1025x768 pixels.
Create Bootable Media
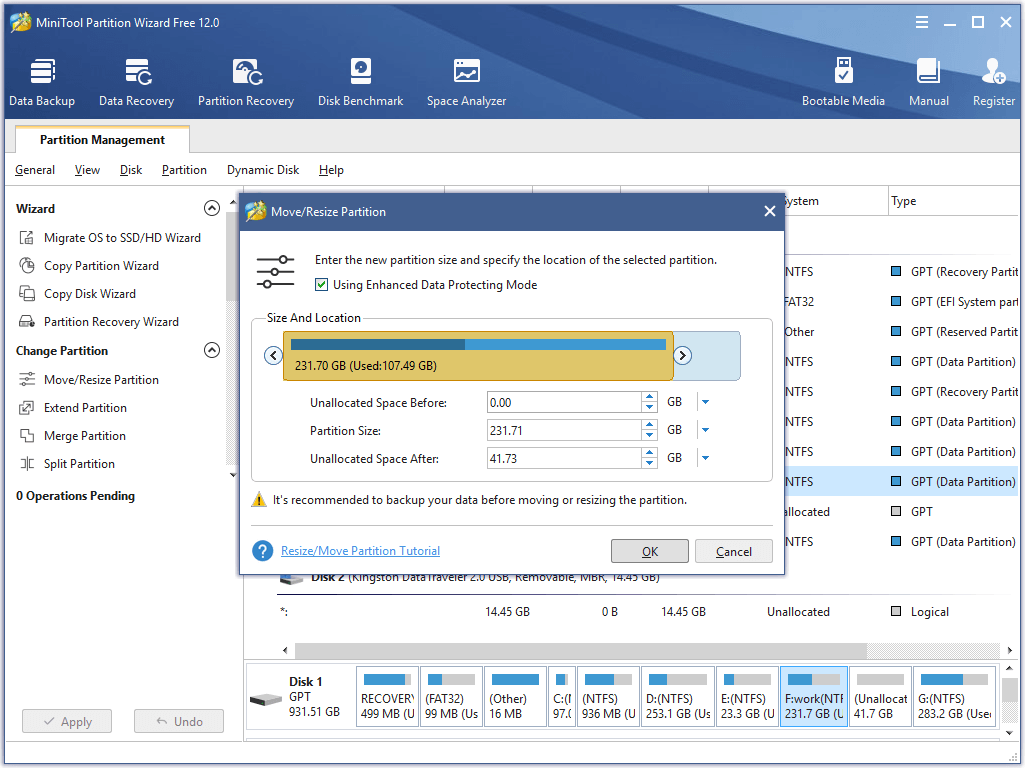click(x=843, y=82)
